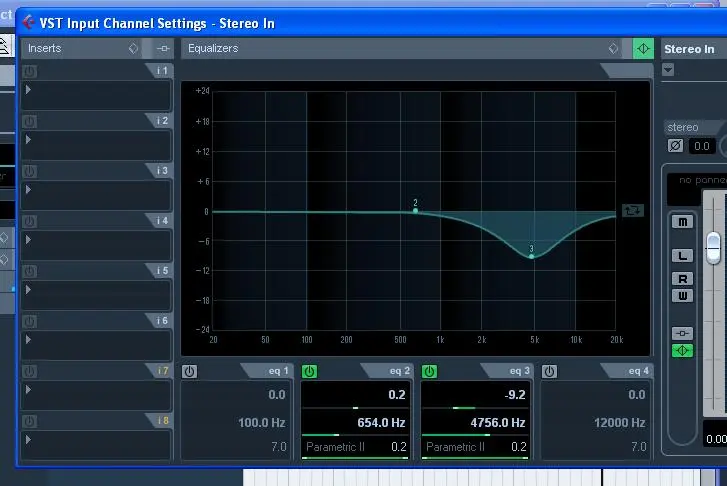The image size is (727, 486).
Task: Click the Stereo In channel name
Action: click(689, 49)
